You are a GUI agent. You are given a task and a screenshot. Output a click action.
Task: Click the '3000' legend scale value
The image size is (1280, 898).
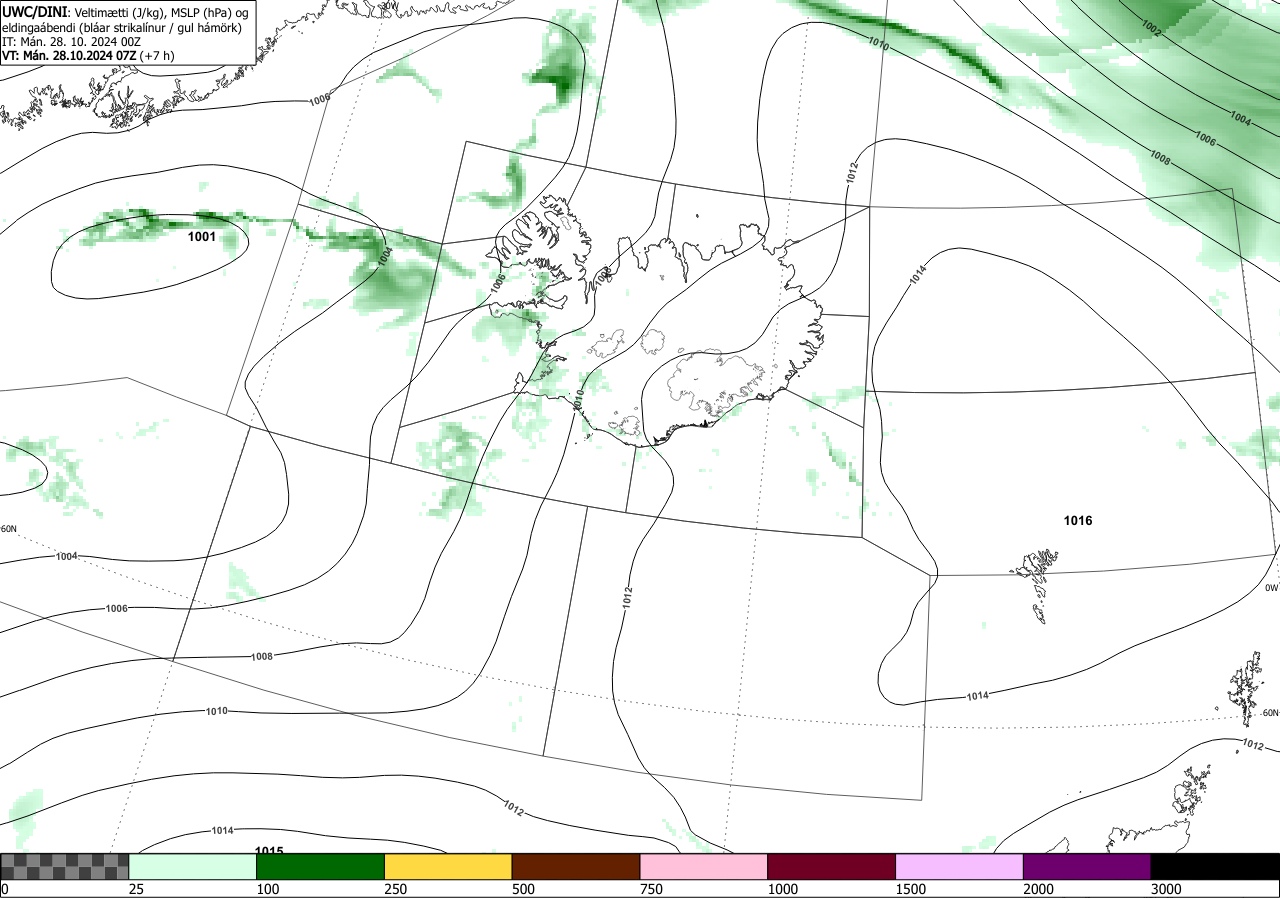click(x=1167, y=889)
